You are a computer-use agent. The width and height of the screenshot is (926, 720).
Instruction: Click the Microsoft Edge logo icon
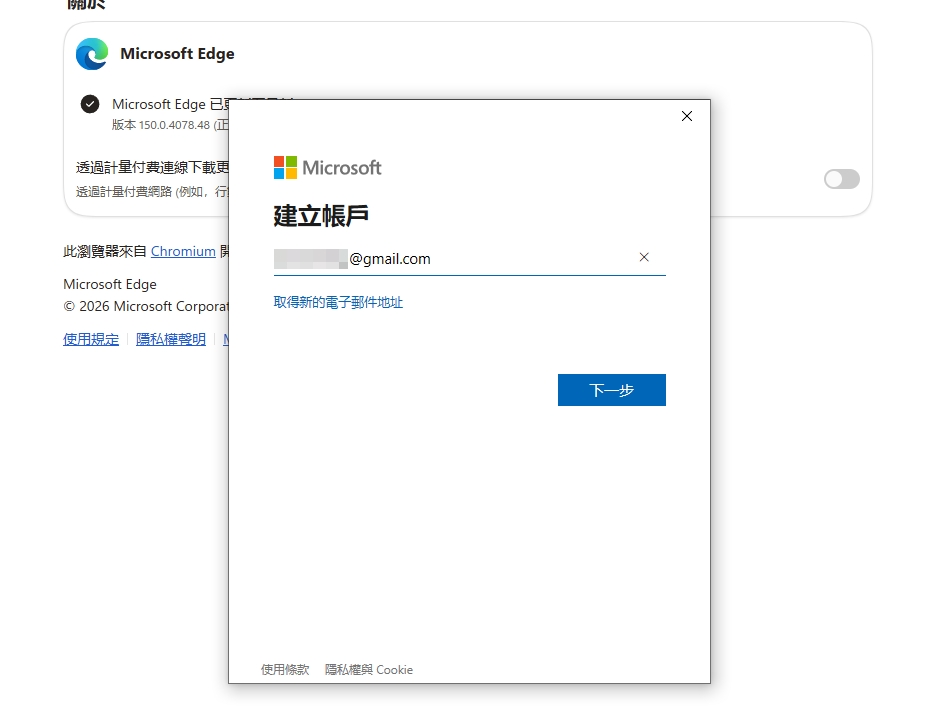click(x=92, y=54)
